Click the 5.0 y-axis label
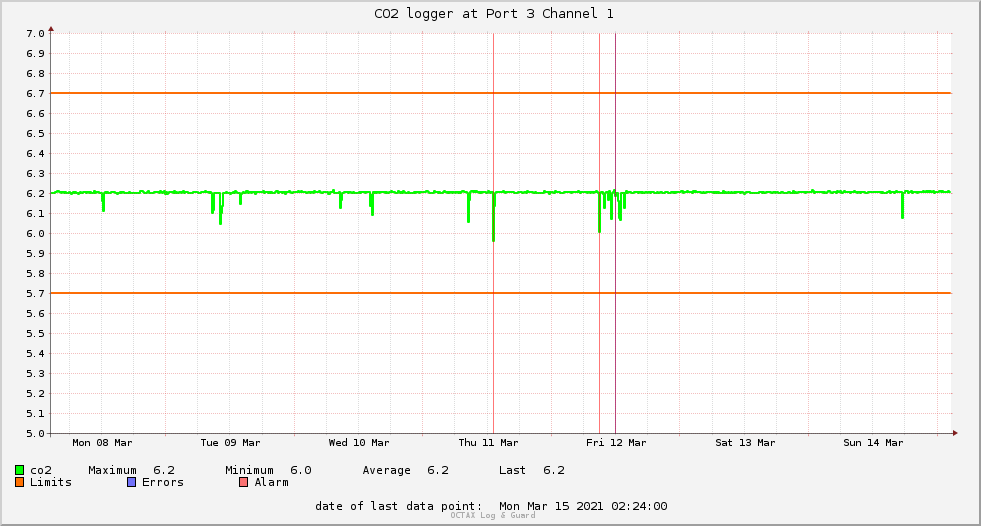The image size is (981, 526). click(35, 433)
